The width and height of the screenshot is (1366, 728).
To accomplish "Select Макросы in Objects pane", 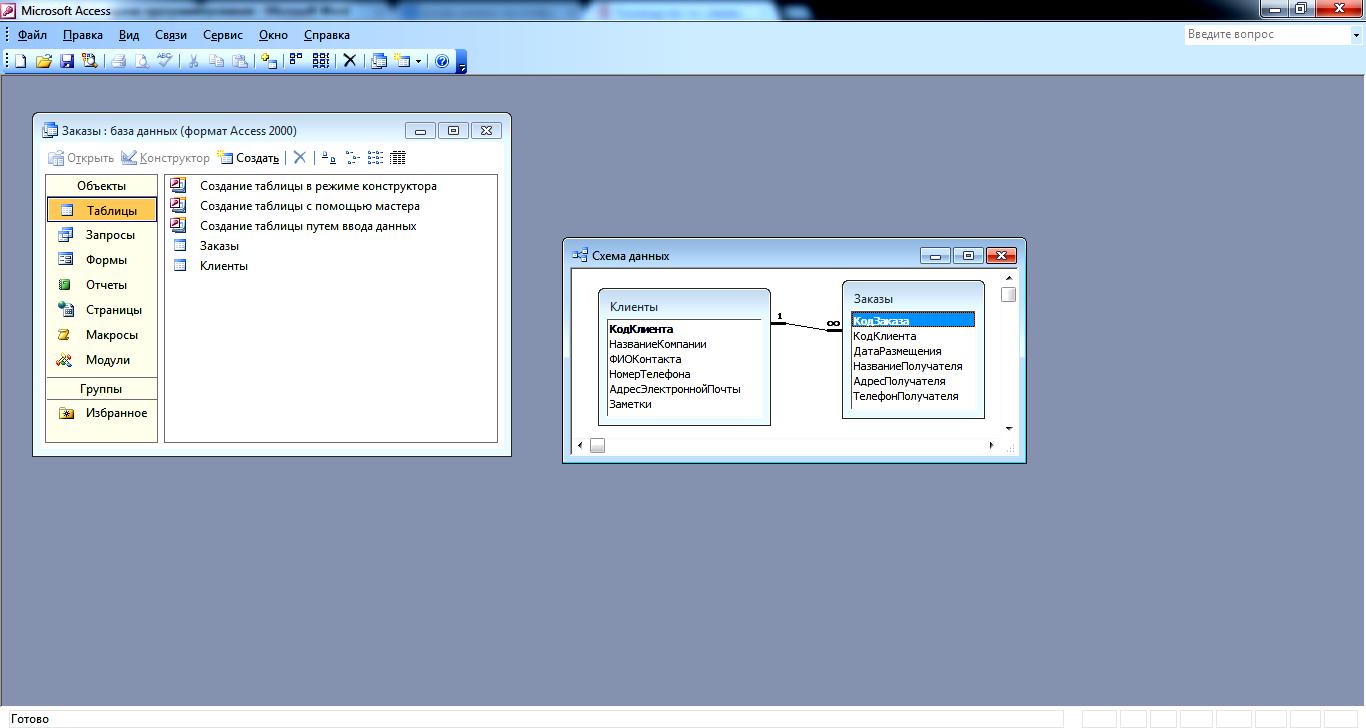I will [x=101, y=335].
